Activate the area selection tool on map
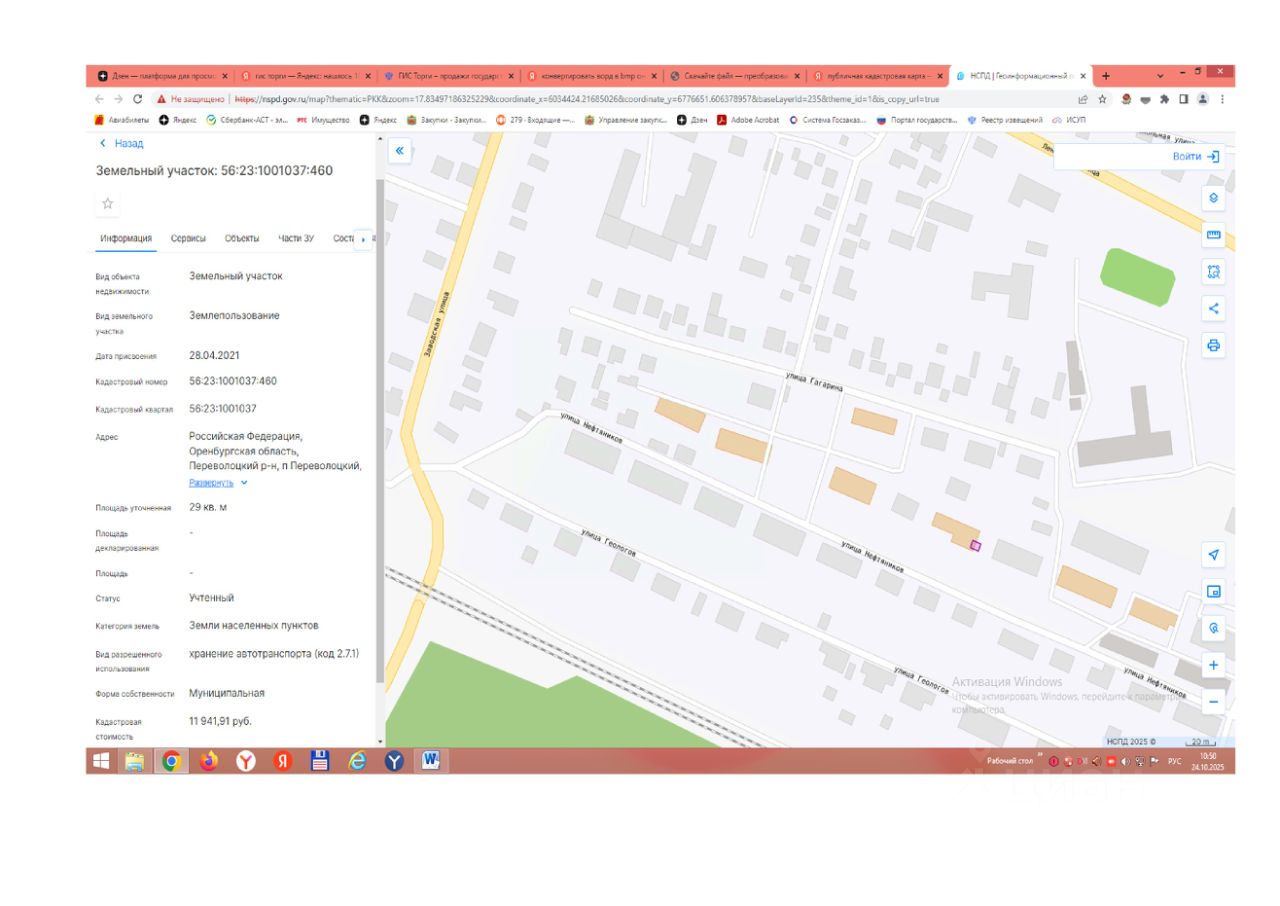This screenshot has width=1280, height=906. 1214,272
